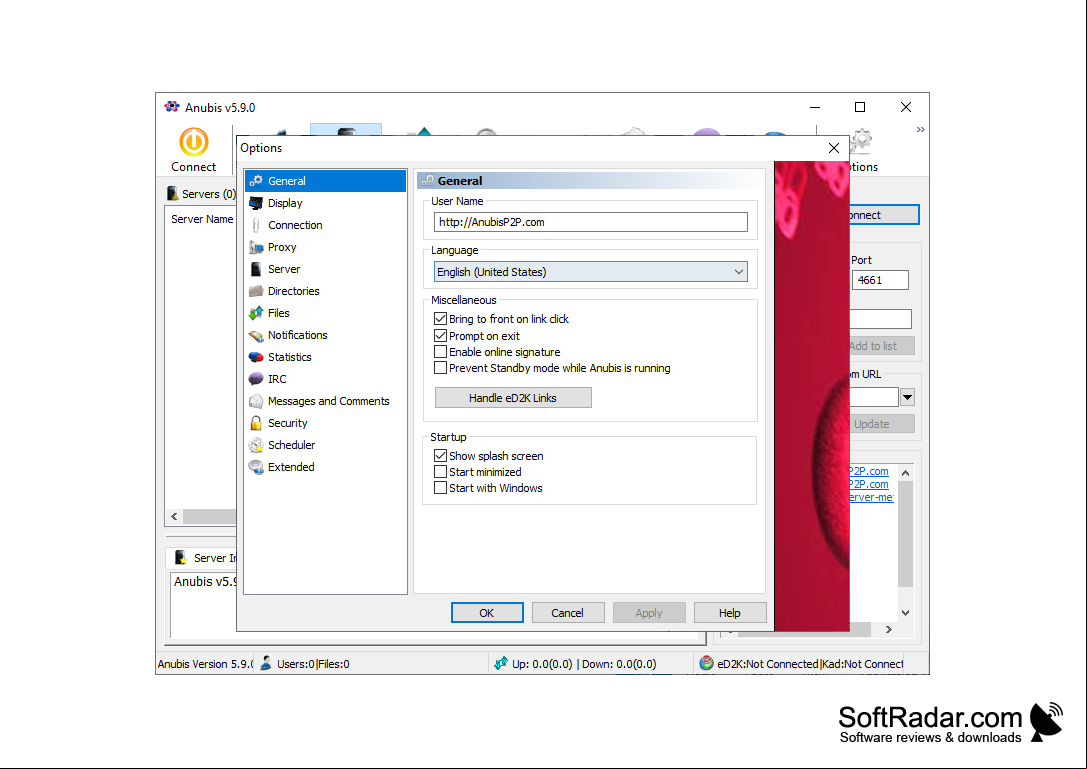
Task: Check Start minimized option
Action: [x=440, y=472]
